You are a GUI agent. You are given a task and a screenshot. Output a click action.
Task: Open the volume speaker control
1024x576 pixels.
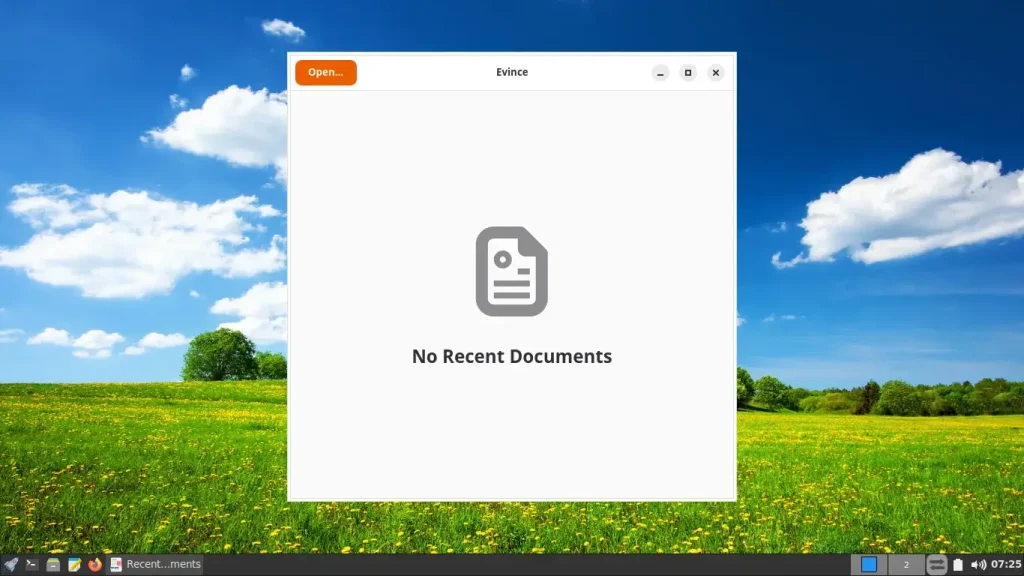978,564
